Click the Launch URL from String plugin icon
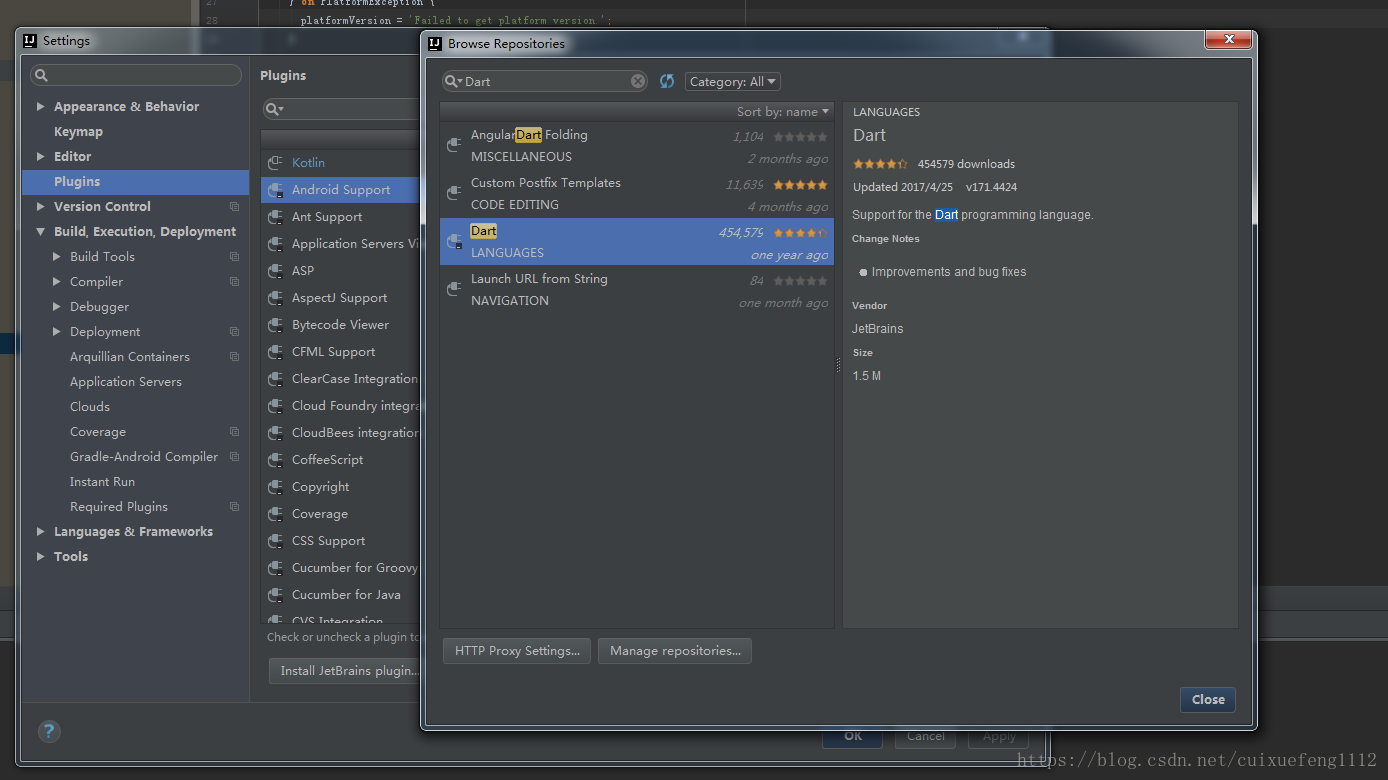Image resolution: width=1388 pixels, height=780 pixels. pos(454,289)
